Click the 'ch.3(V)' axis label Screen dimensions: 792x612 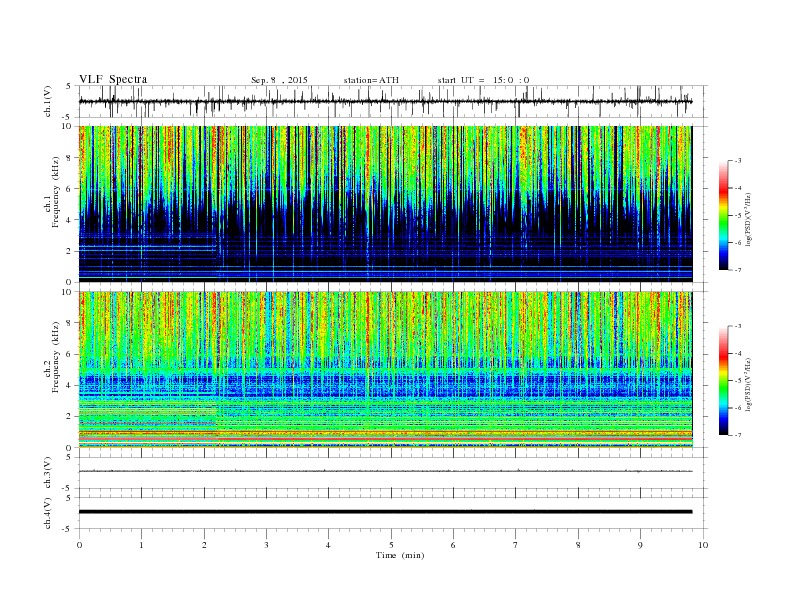click(x=47, y=472)
